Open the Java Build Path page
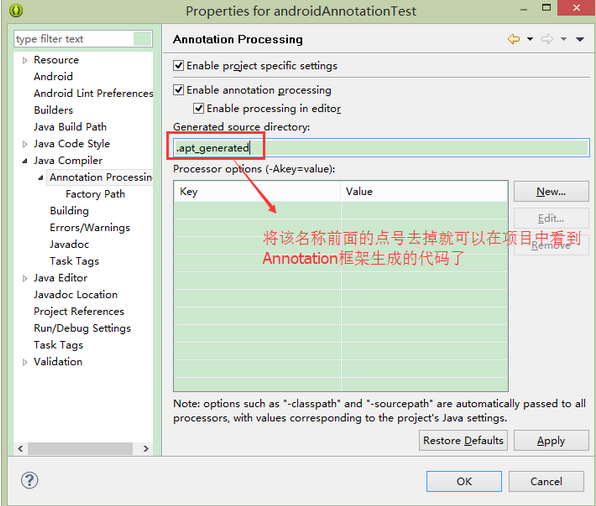 click(70, 127)
